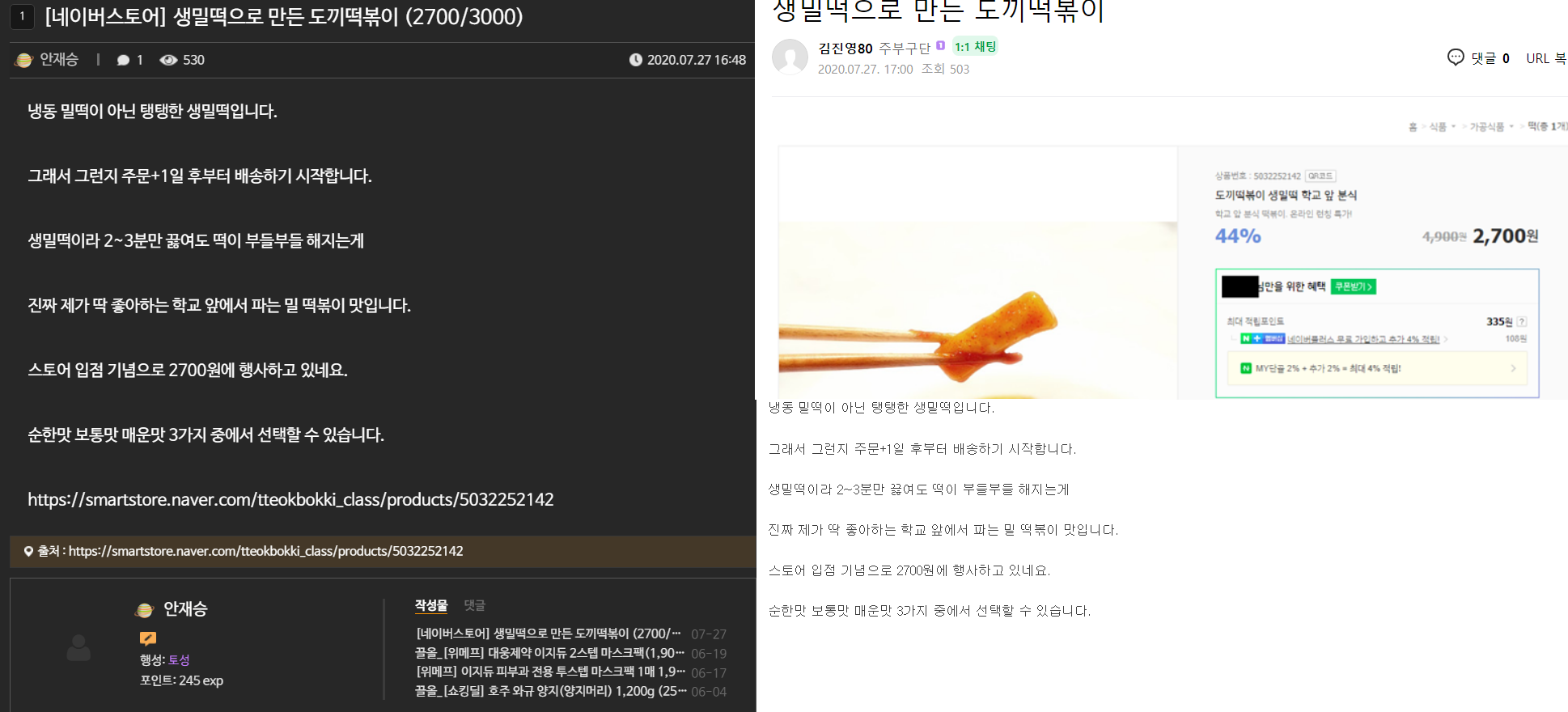
Task: Click the location pin icon next to 출처
Action: [x=28, y=552]
